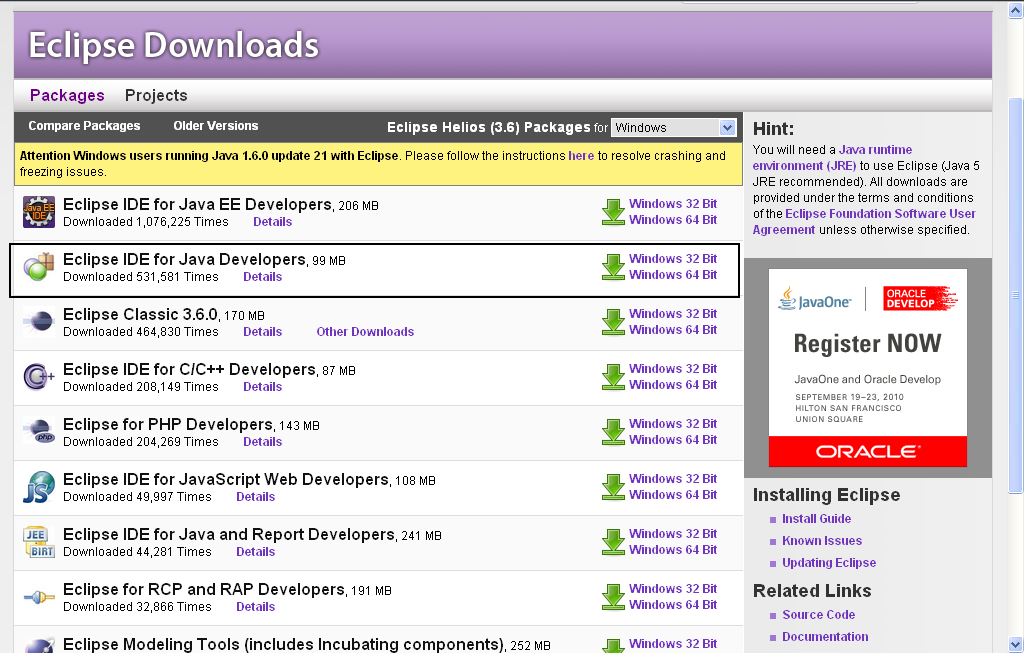Open Details for PHP Developers
1024x653 pixels.
click(263, 441)
